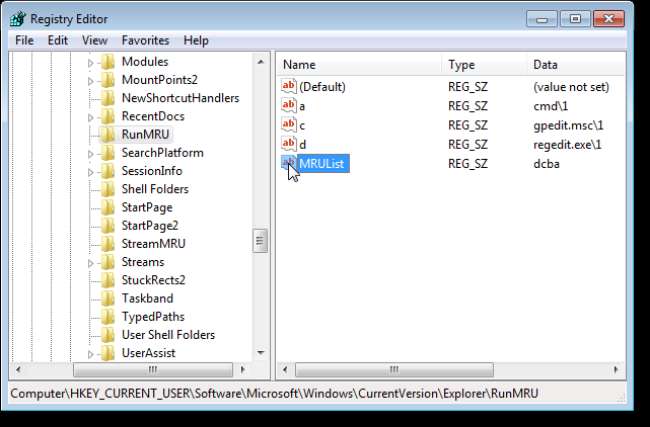
Task: Click tree pane horizontal scroll left arrow
Action: 18,369
